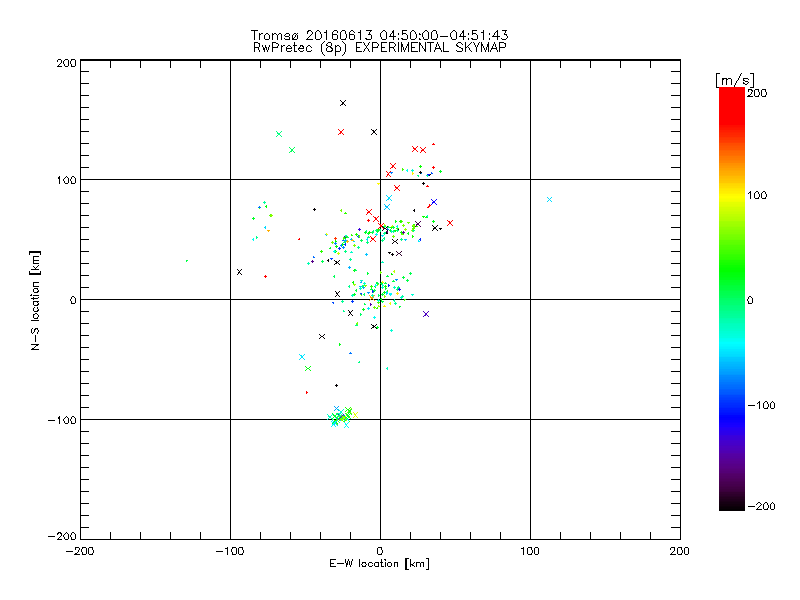Click the E-W axis '-100' tick label
Image resolution: width=800 pixels, height=600 pixels.
[230, 551]
